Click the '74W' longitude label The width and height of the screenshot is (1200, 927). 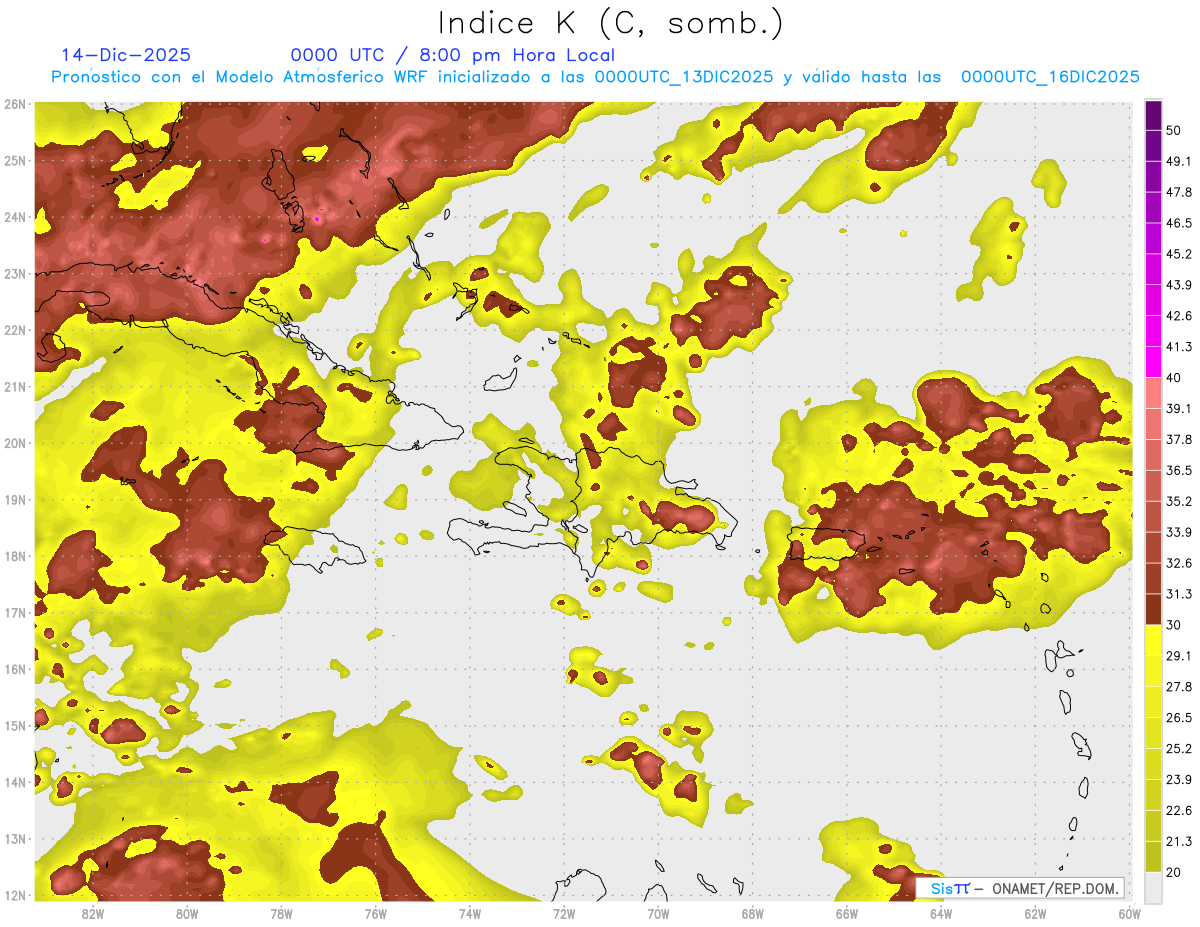pos(469,913)
